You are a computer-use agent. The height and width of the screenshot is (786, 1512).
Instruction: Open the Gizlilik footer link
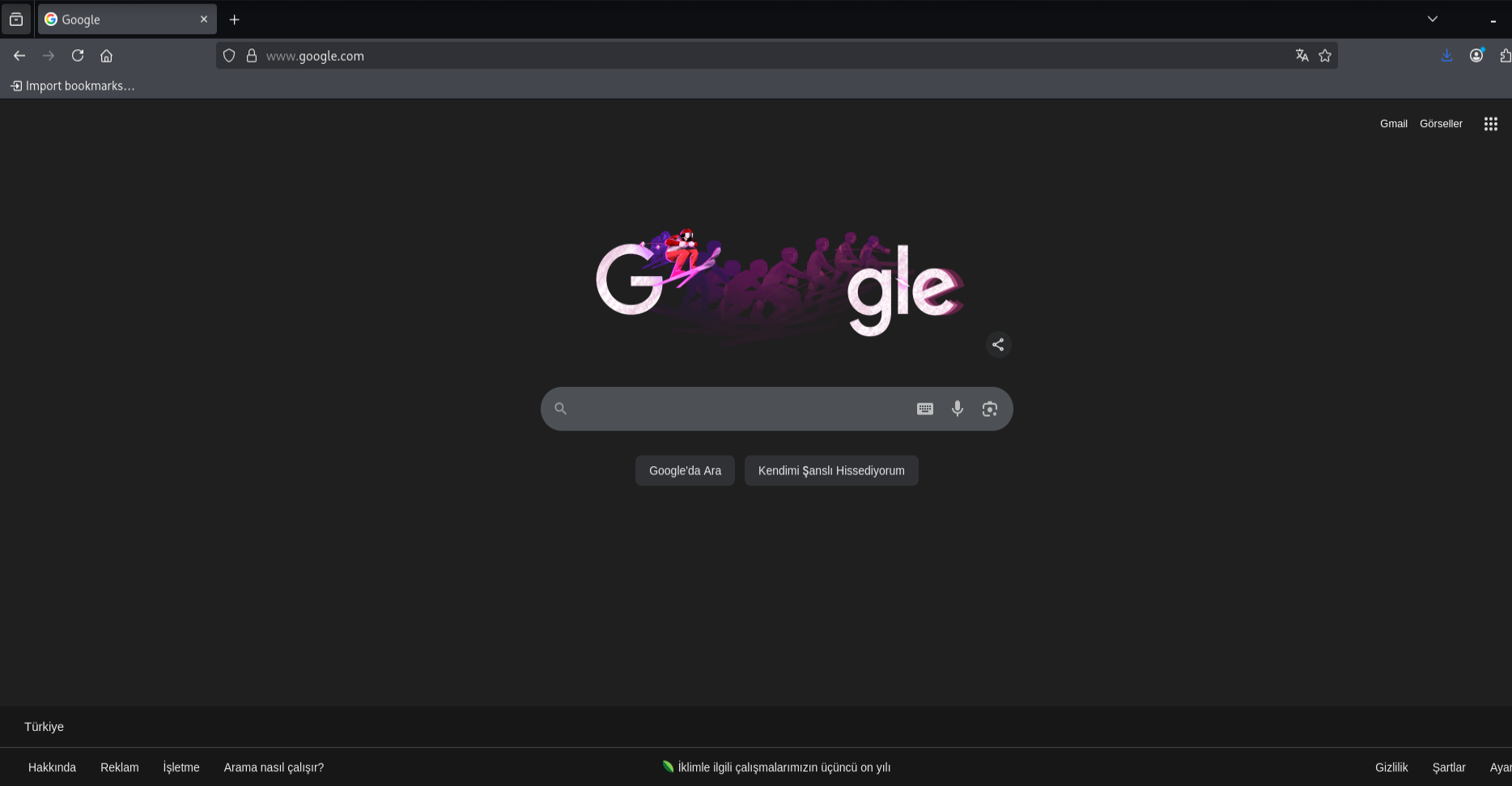[1391, 767]
